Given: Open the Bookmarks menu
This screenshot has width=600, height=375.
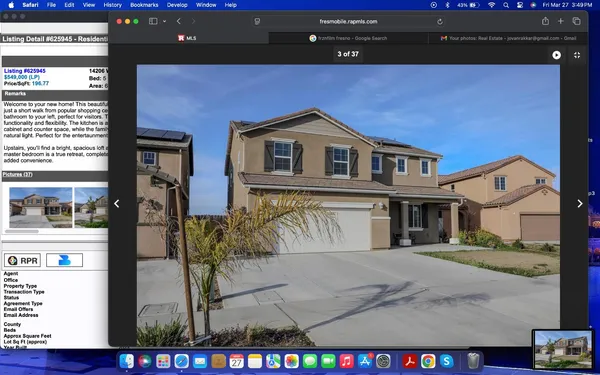Looking at the screenshot, I should [144, 5].
